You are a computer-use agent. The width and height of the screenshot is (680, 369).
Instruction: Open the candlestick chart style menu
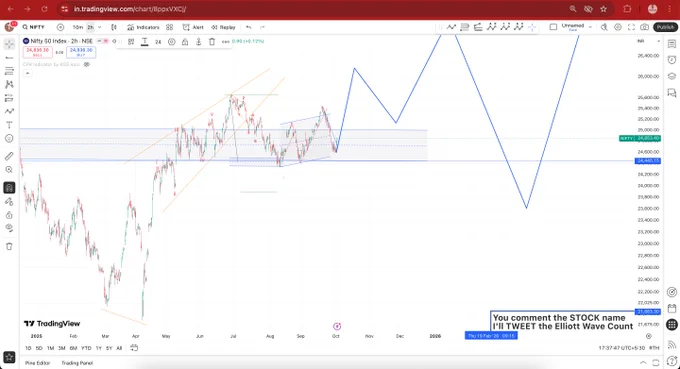click(x=114, y=27)
